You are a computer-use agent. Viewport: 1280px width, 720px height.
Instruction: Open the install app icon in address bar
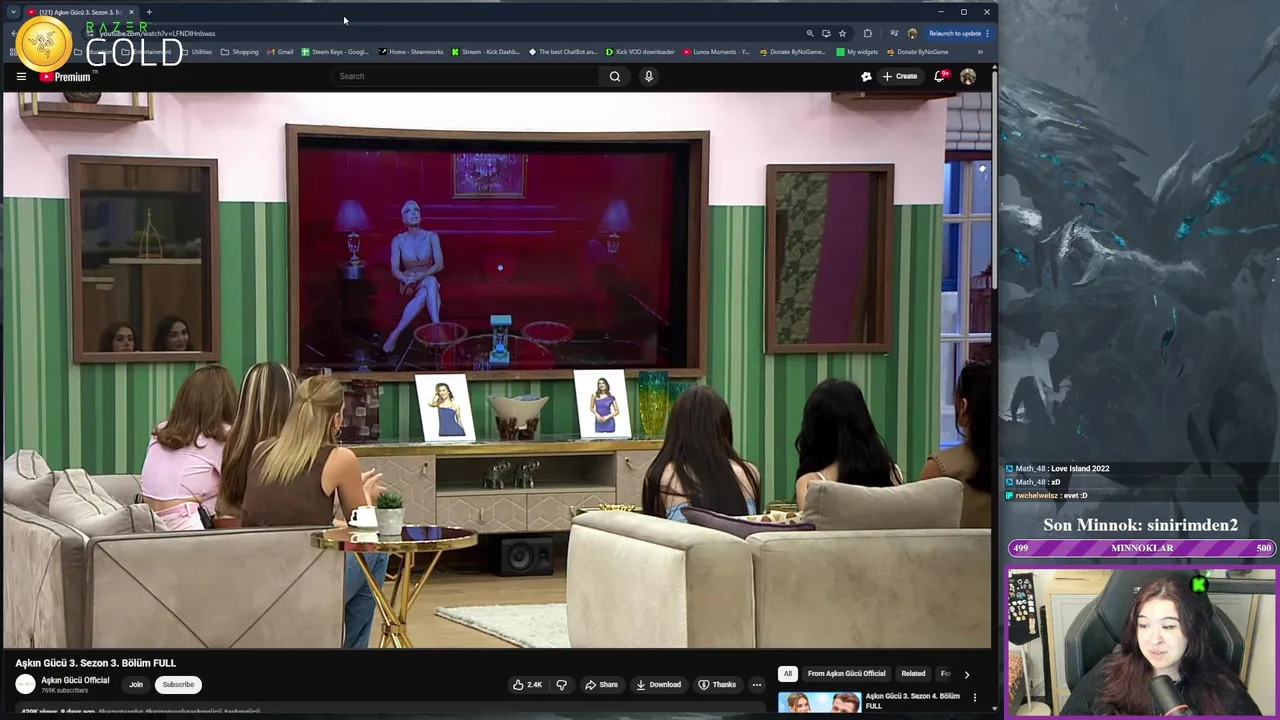[x=826, y=33]
